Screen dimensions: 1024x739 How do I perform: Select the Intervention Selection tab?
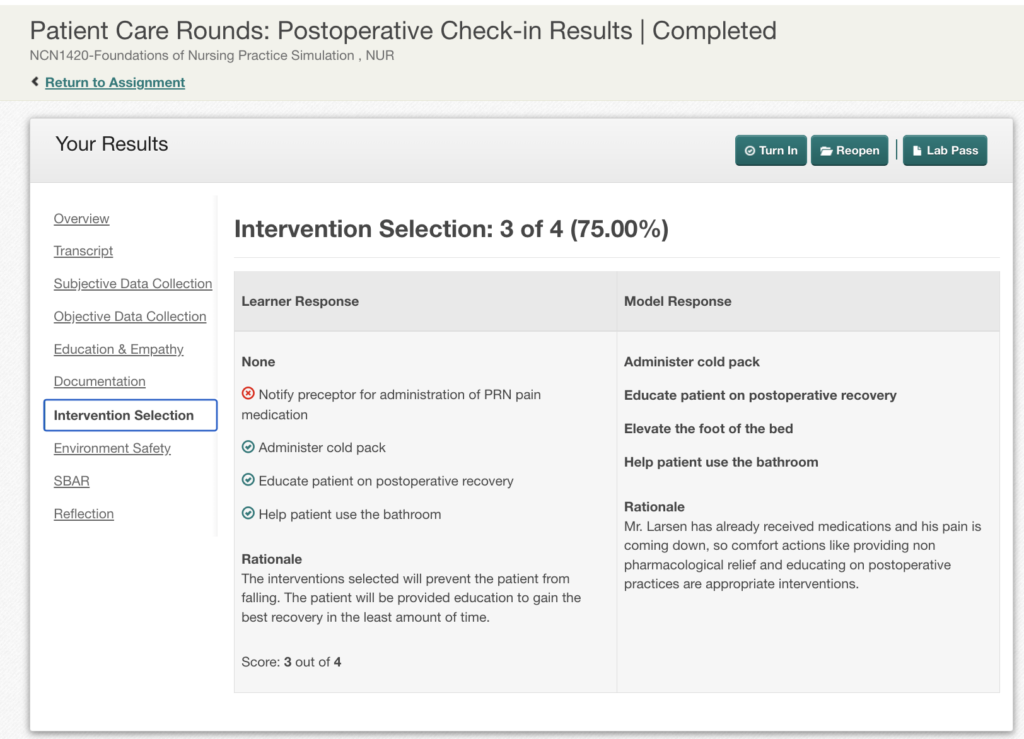pyautogui.click(x=131, y=415)
